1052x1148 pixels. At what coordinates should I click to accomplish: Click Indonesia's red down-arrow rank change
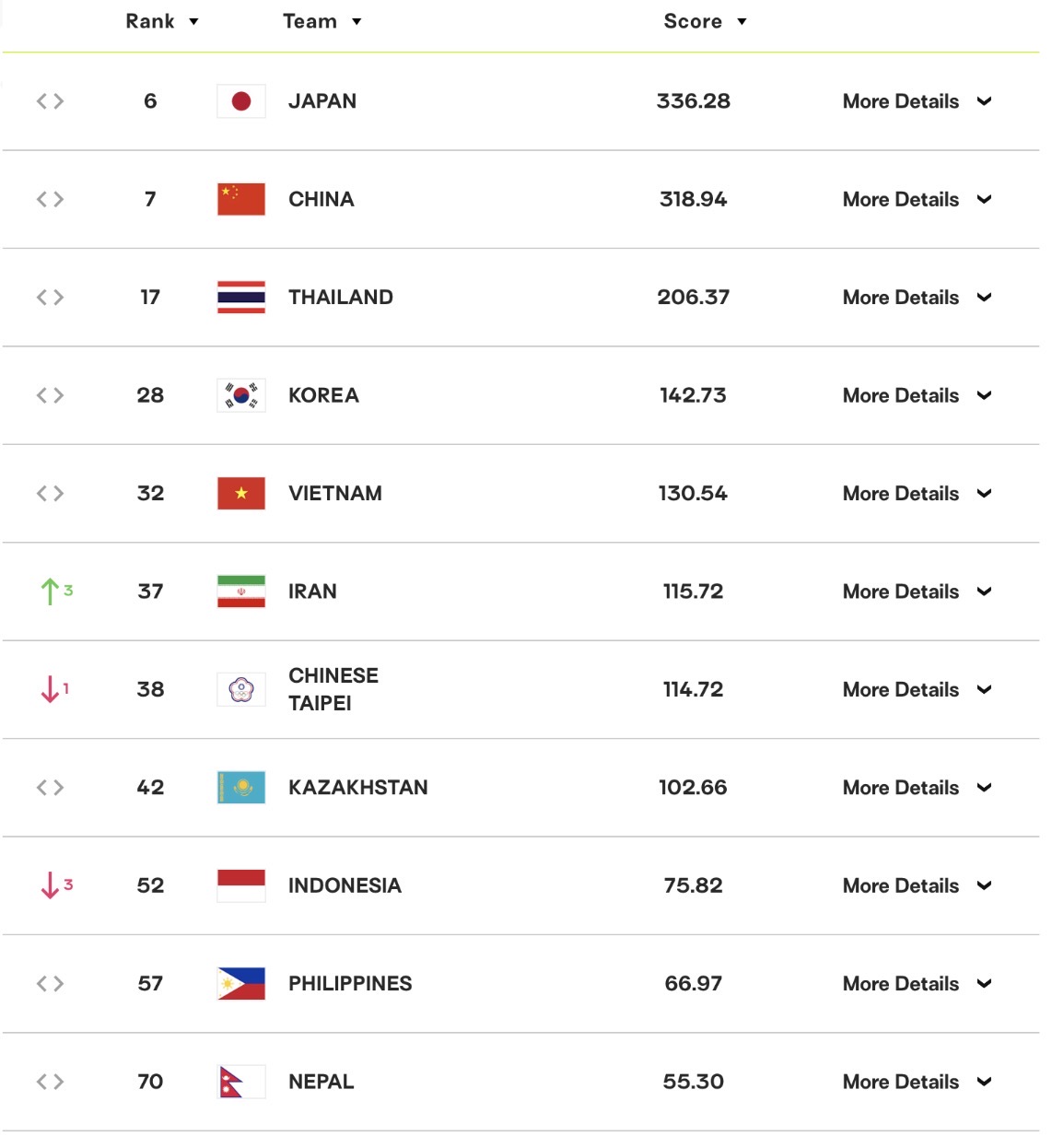pos(55,885)
